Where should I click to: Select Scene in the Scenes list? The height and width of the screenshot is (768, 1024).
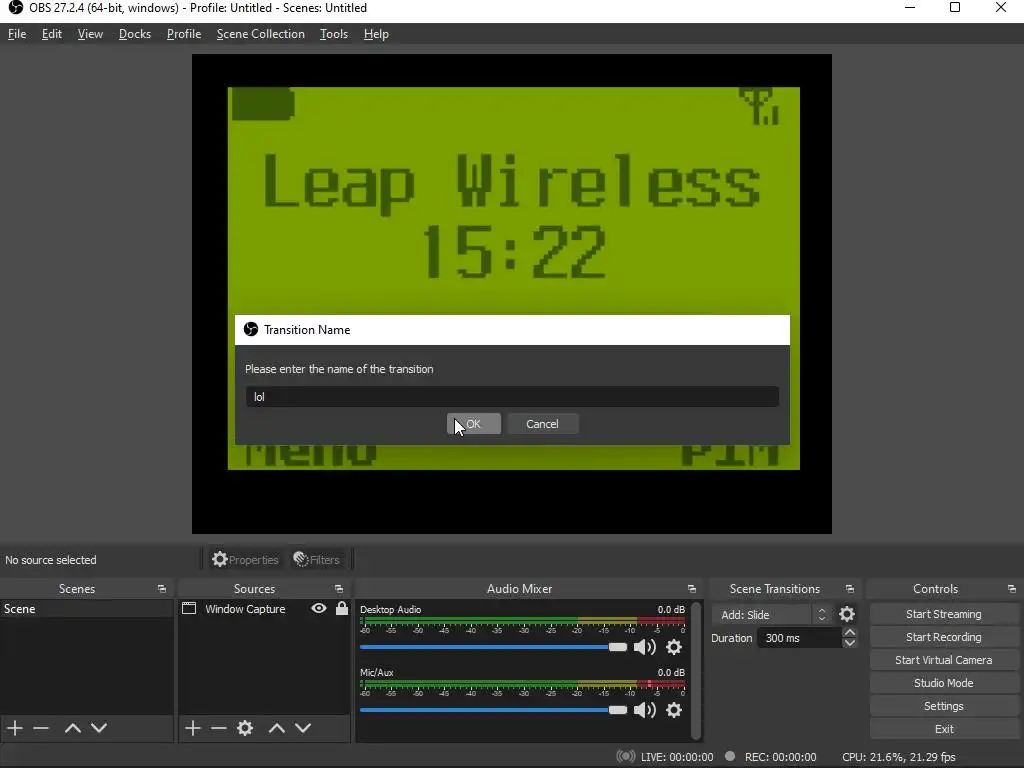click(86, 609)
